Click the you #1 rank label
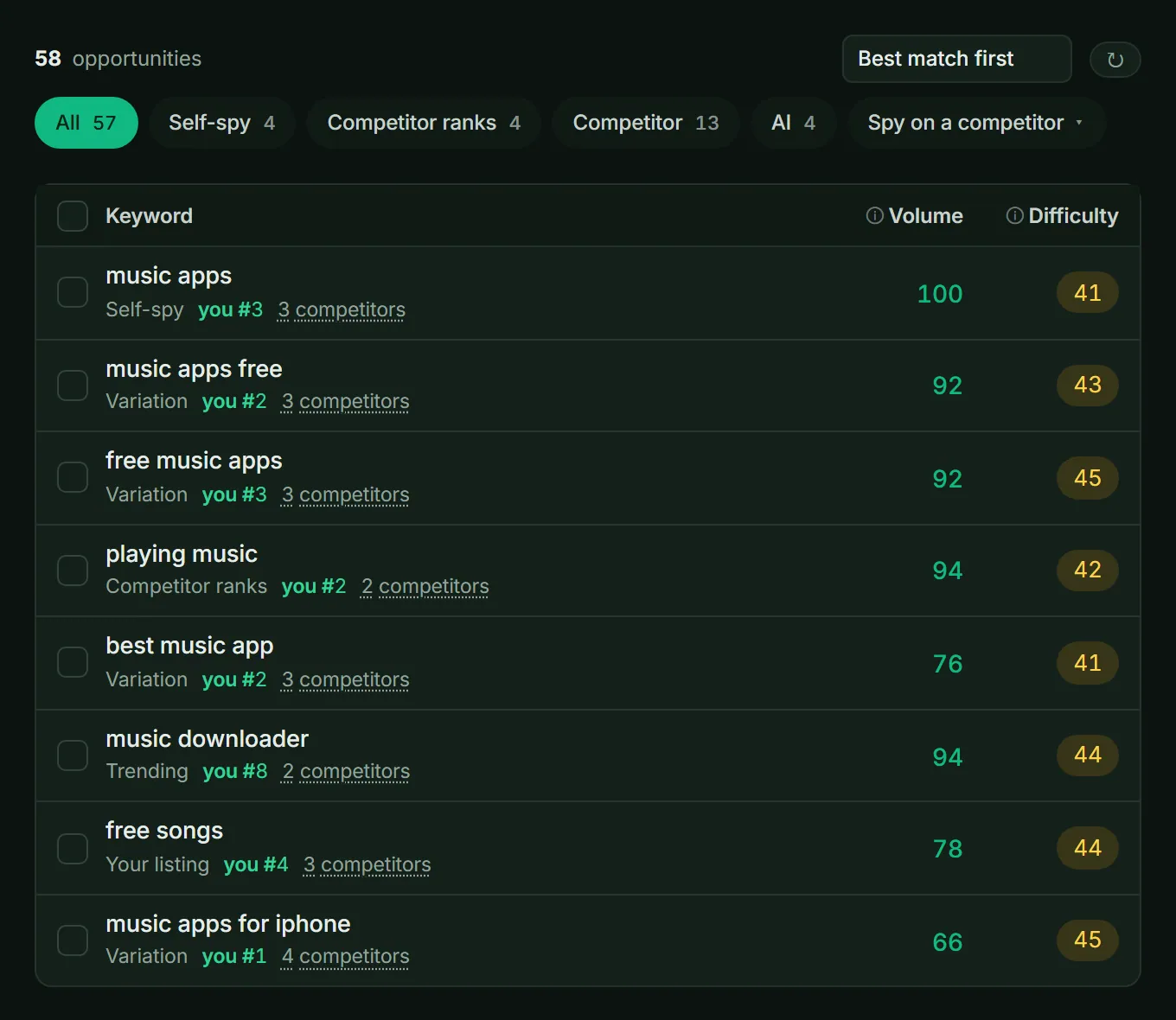The image size is (1176, 1020). tap(234, 956)
